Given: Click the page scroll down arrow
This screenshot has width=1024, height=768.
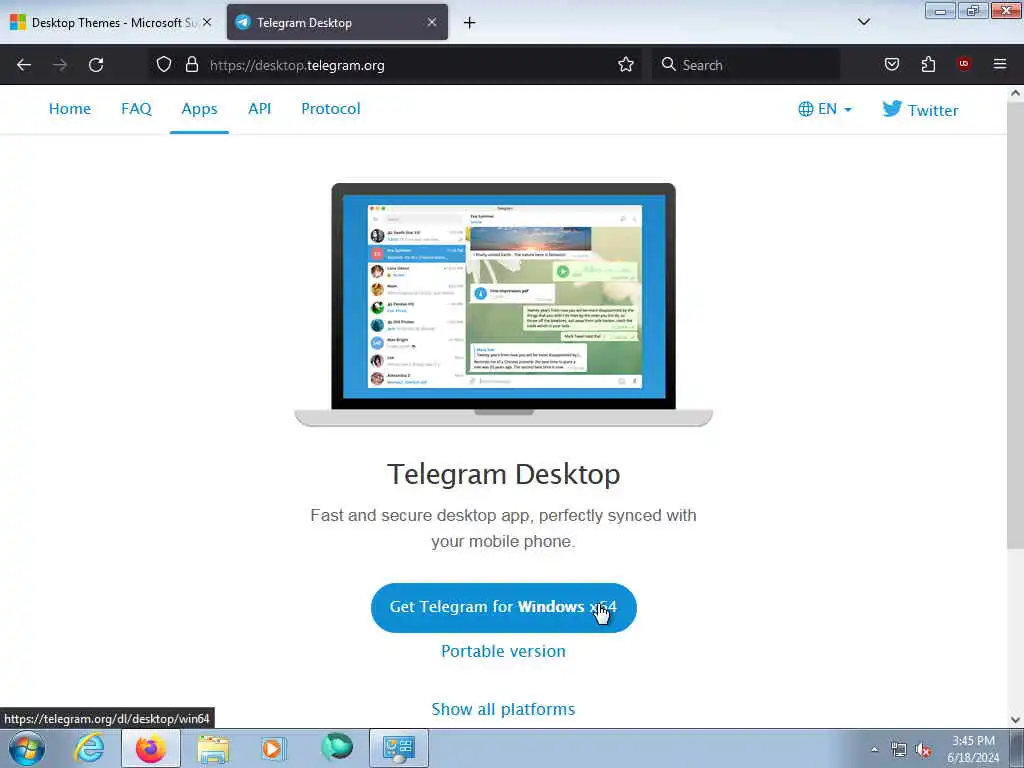Looking at the screenshot, I should [x=1015, y=720].
